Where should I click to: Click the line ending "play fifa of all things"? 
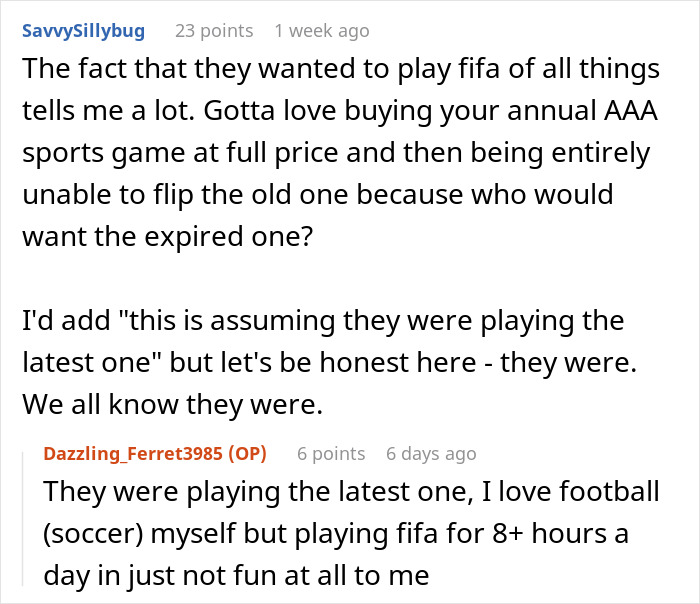(342, 70)
